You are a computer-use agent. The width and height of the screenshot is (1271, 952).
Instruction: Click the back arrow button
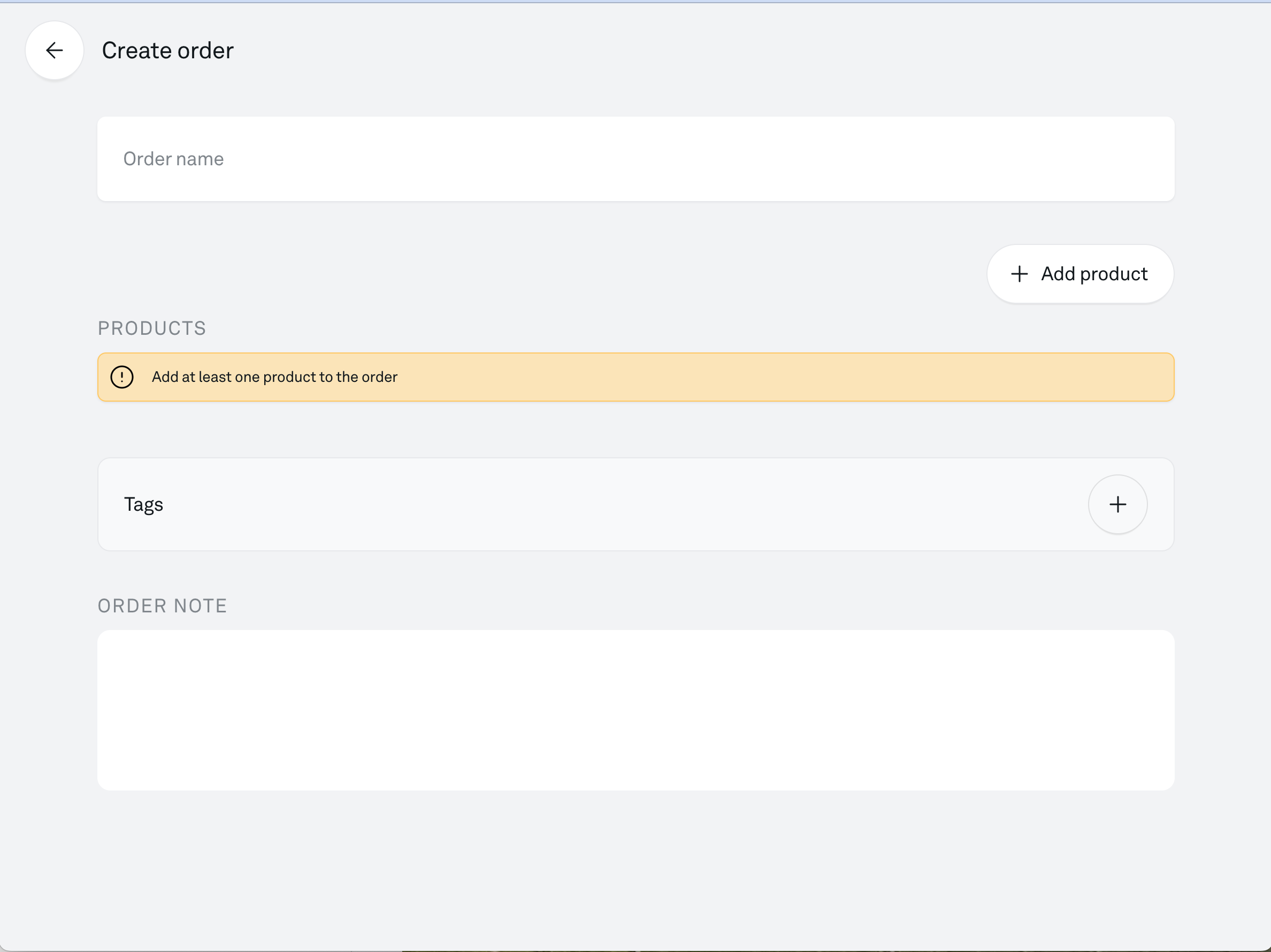pos(54,51)
